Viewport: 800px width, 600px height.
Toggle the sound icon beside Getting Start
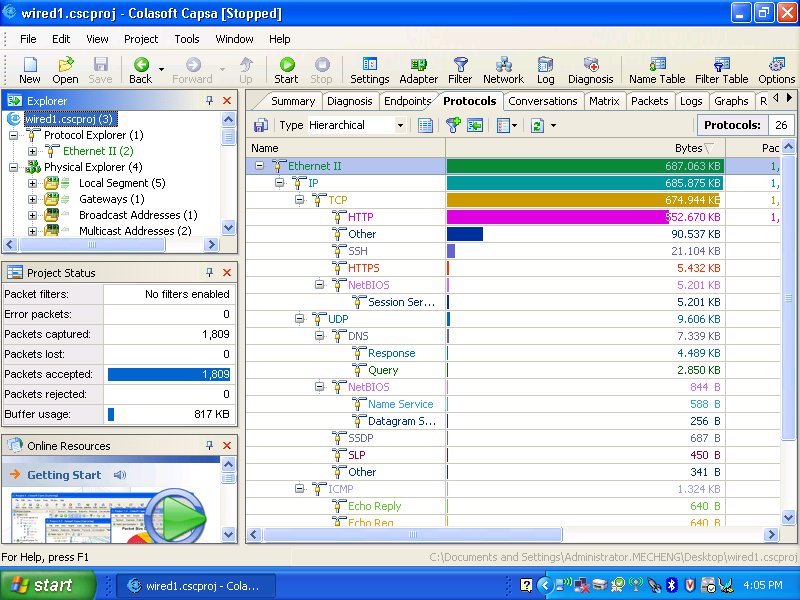(120, 475)
